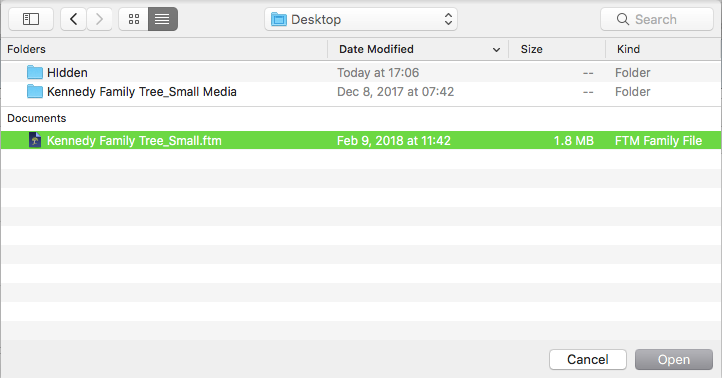Click the Open button
Viewport: 722px width, 378px height.
674,360
